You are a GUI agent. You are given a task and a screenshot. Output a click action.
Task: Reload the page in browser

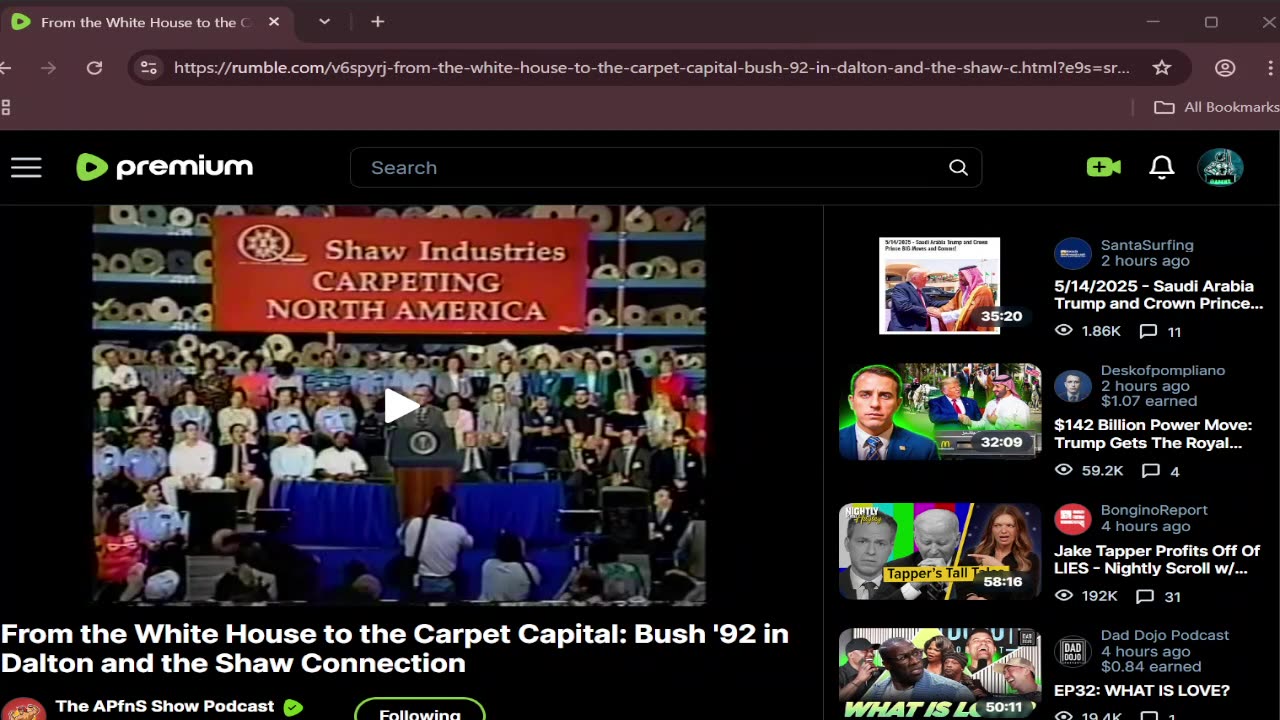[x=94, y=68]
